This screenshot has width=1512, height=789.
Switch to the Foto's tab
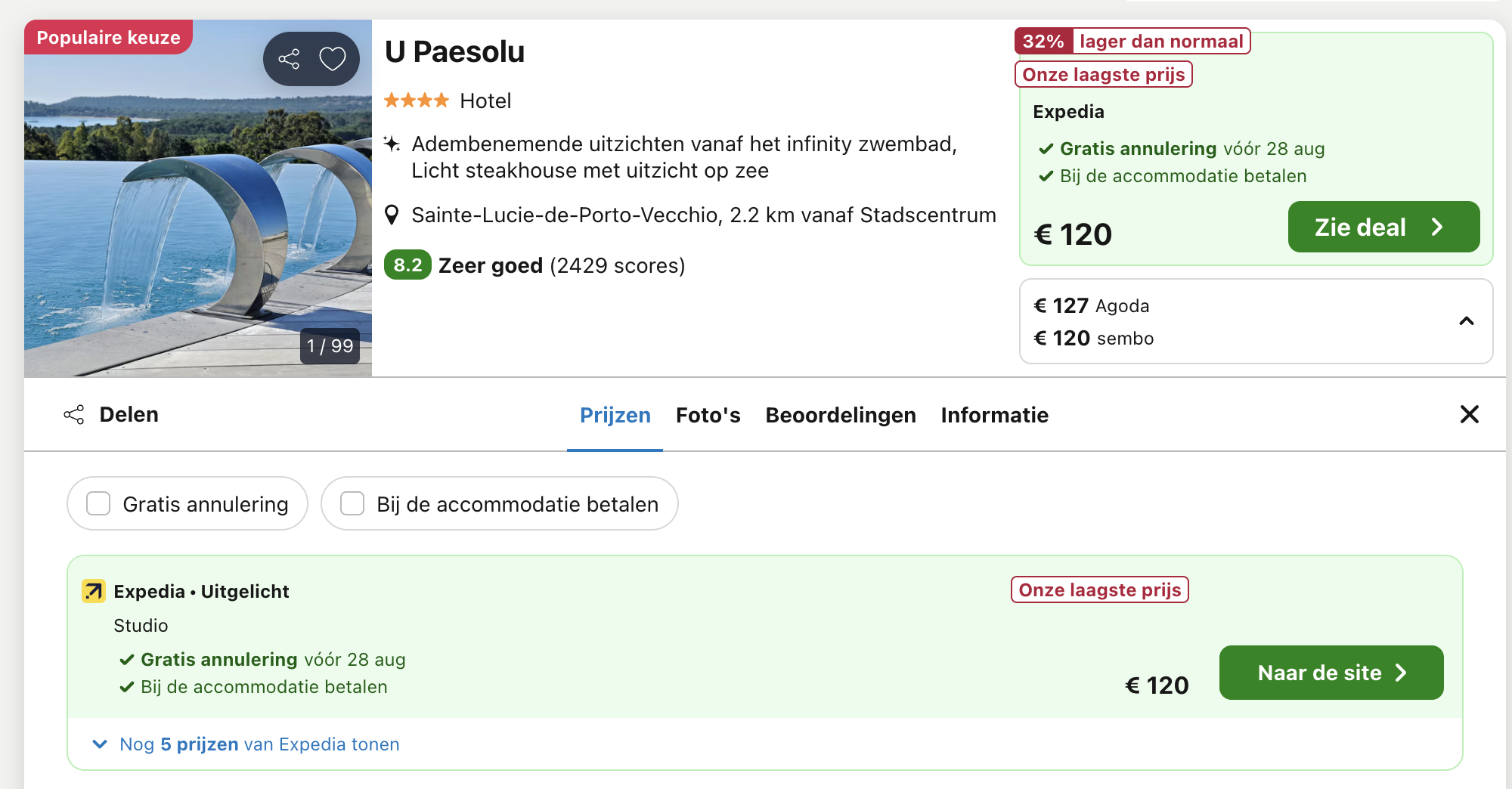[708, 415]
